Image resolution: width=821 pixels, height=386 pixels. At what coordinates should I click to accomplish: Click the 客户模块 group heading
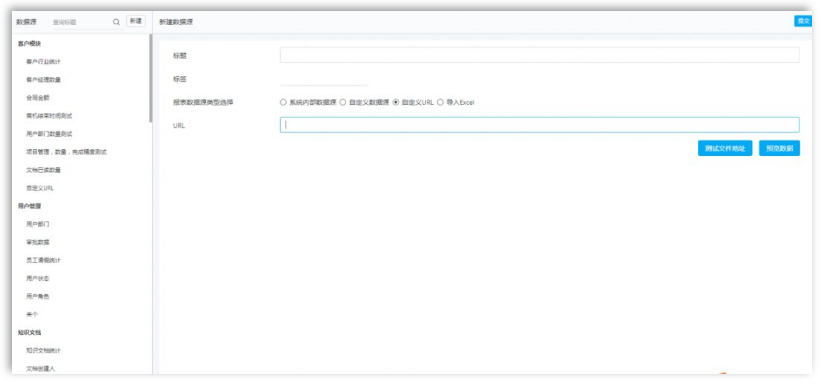(x=29, y=43)
